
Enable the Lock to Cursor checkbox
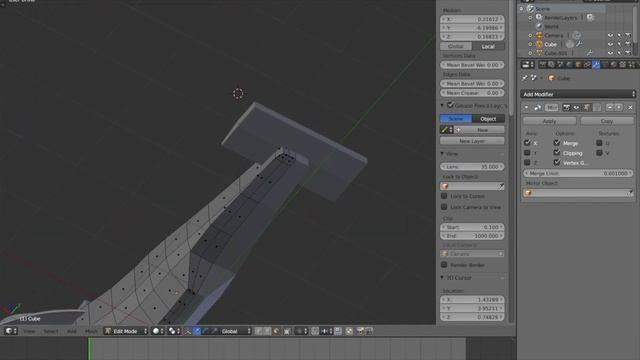(444, 196)
